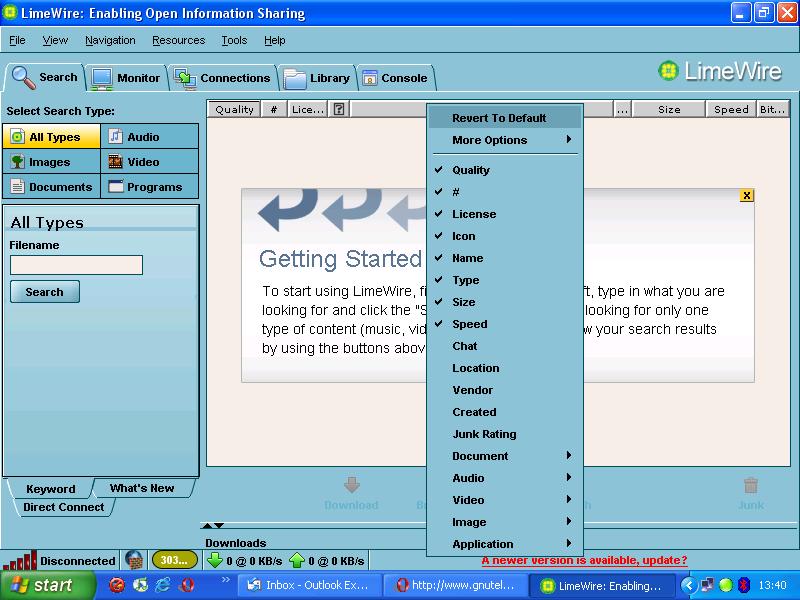Click the Bit... column header
Image resolution: width=800 pixels, height=600 pixels.
772,109
